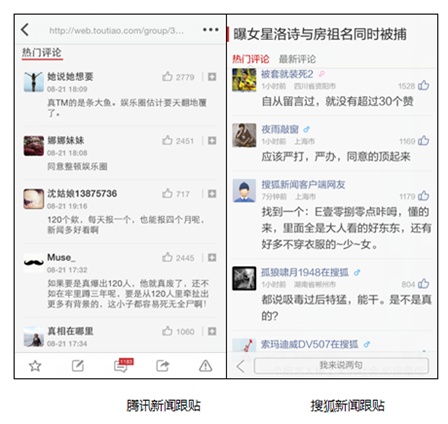Tap the star favorite icon in the bottom bar
Image resolution: width=448 pixels, height=424 pixels.
click(x=35, y=366)
